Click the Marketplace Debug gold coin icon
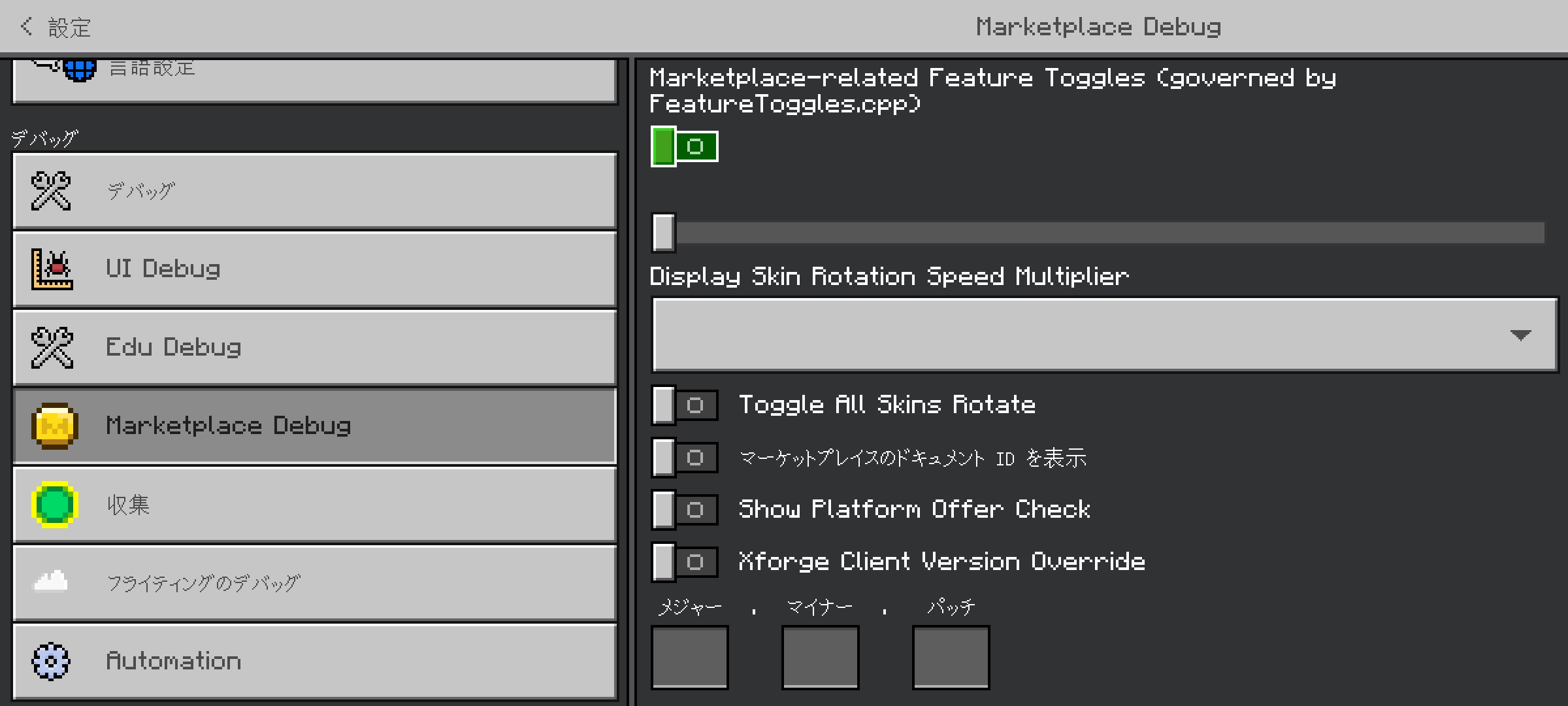 54,426
